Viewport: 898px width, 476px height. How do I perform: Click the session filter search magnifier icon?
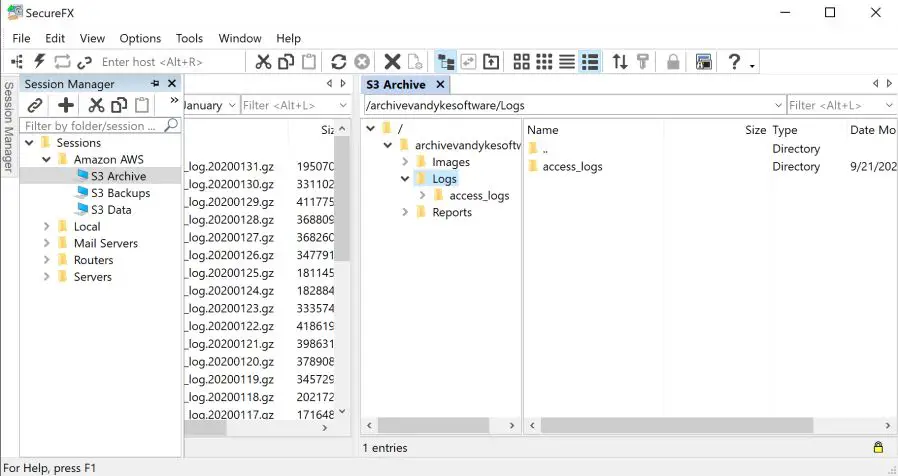tap(171, 125)
